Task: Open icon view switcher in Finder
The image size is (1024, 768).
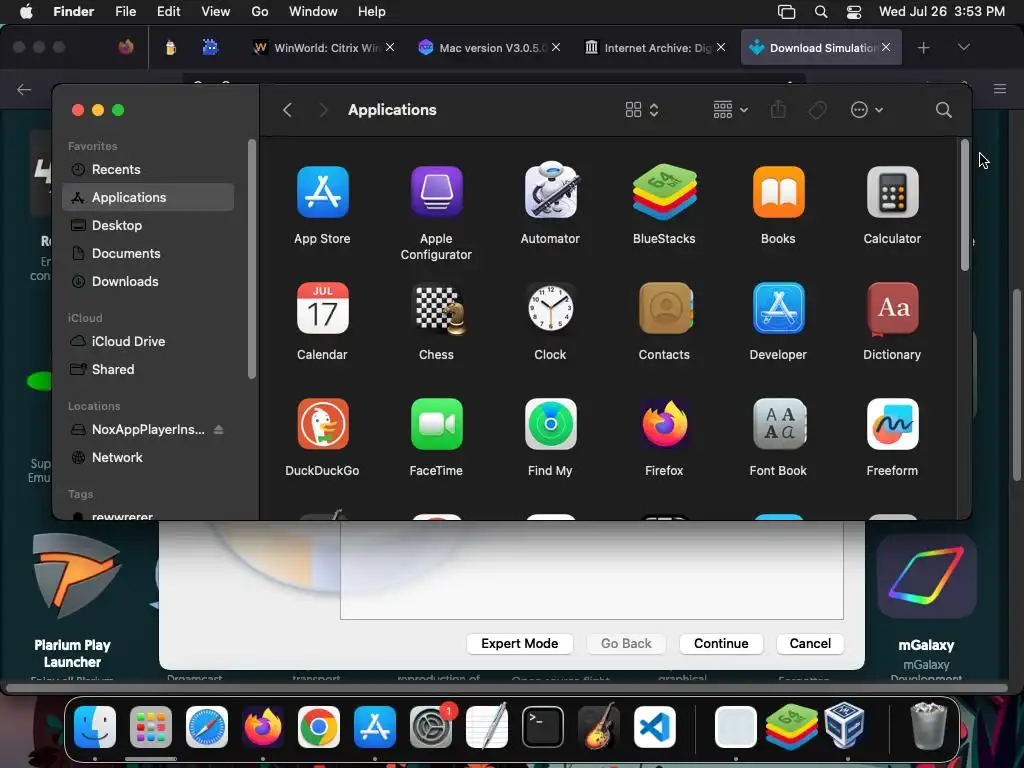Action: point(641,110)
